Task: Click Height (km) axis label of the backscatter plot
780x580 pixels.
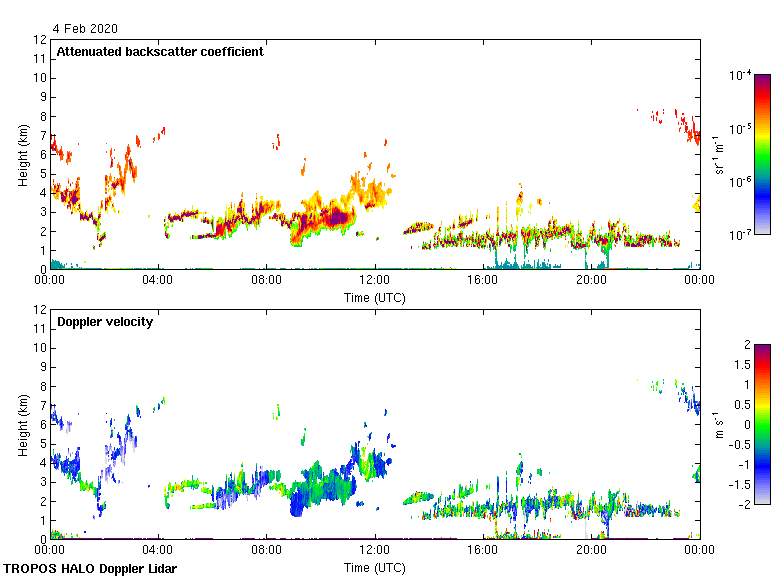Action: (23, 155)
